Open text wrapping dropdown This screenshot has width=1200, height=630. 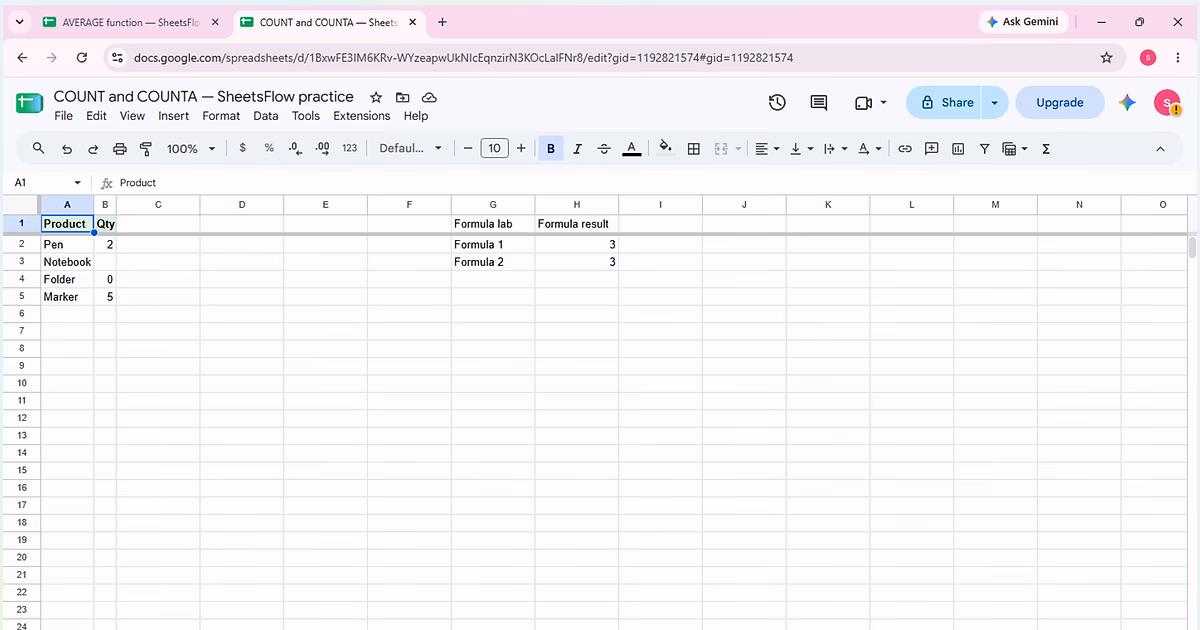point(834,148)
